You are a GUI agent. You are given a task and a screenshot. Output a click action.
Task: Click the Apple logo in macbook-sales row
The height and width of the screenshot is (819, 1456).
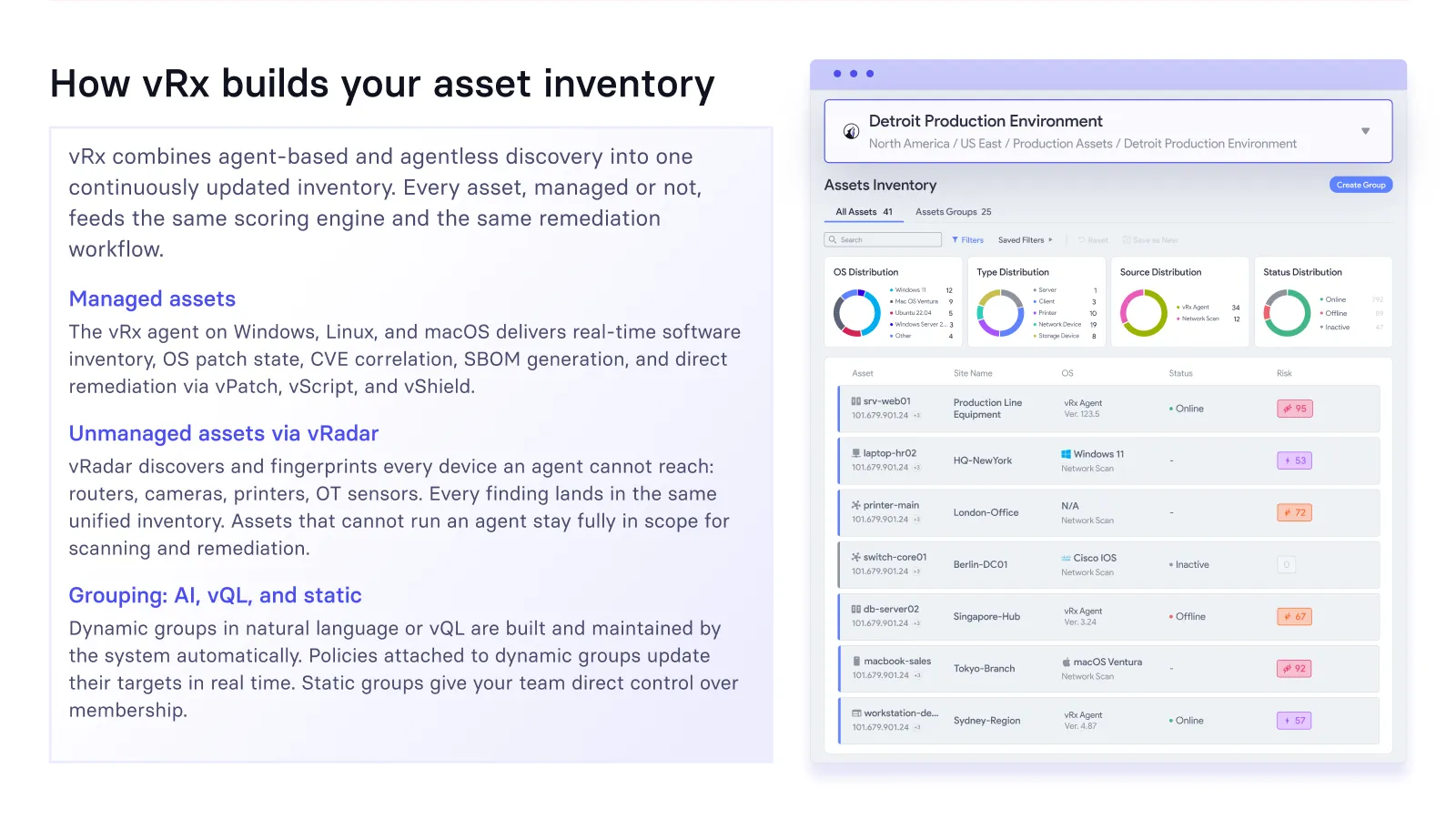pos(1067,662)
